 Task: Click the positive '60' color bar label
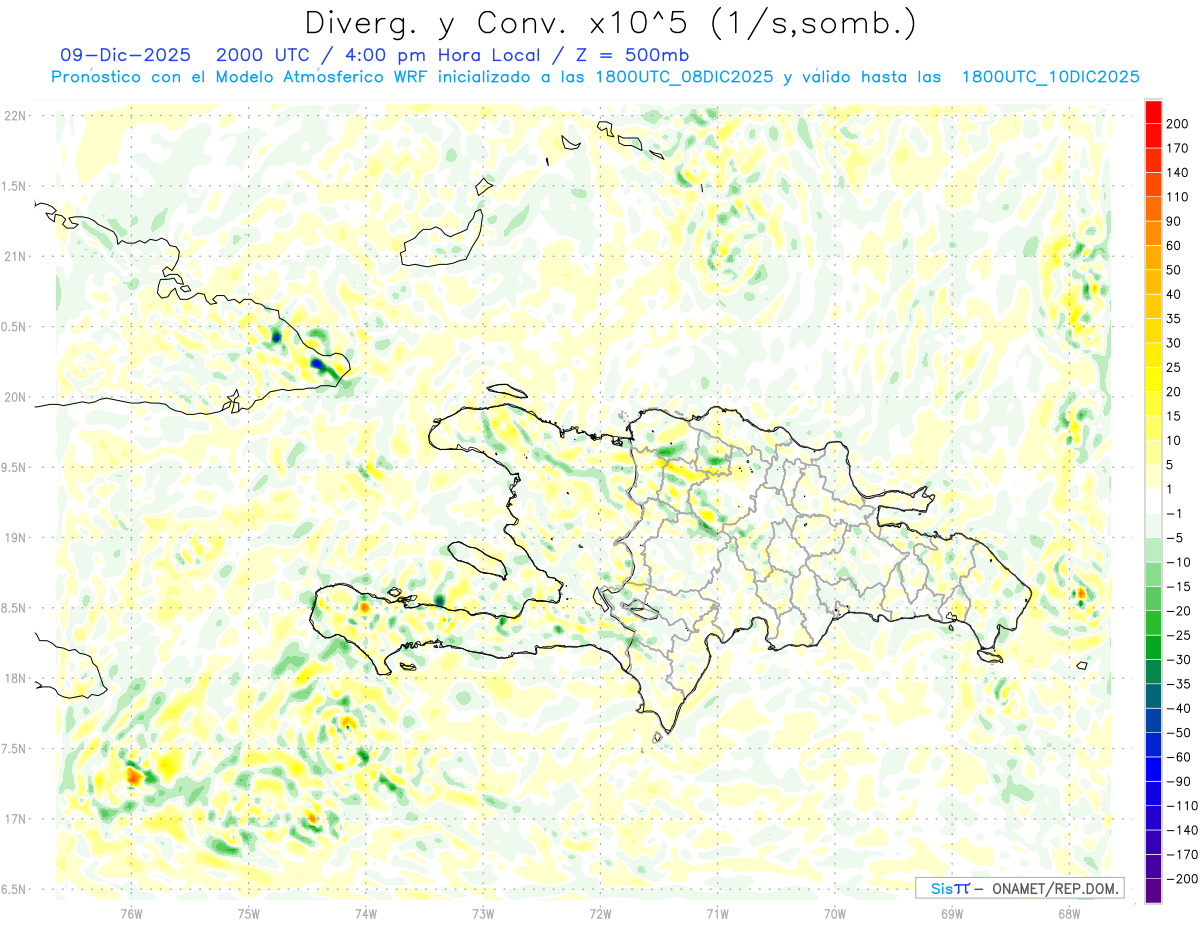[x=1174, y=246]
